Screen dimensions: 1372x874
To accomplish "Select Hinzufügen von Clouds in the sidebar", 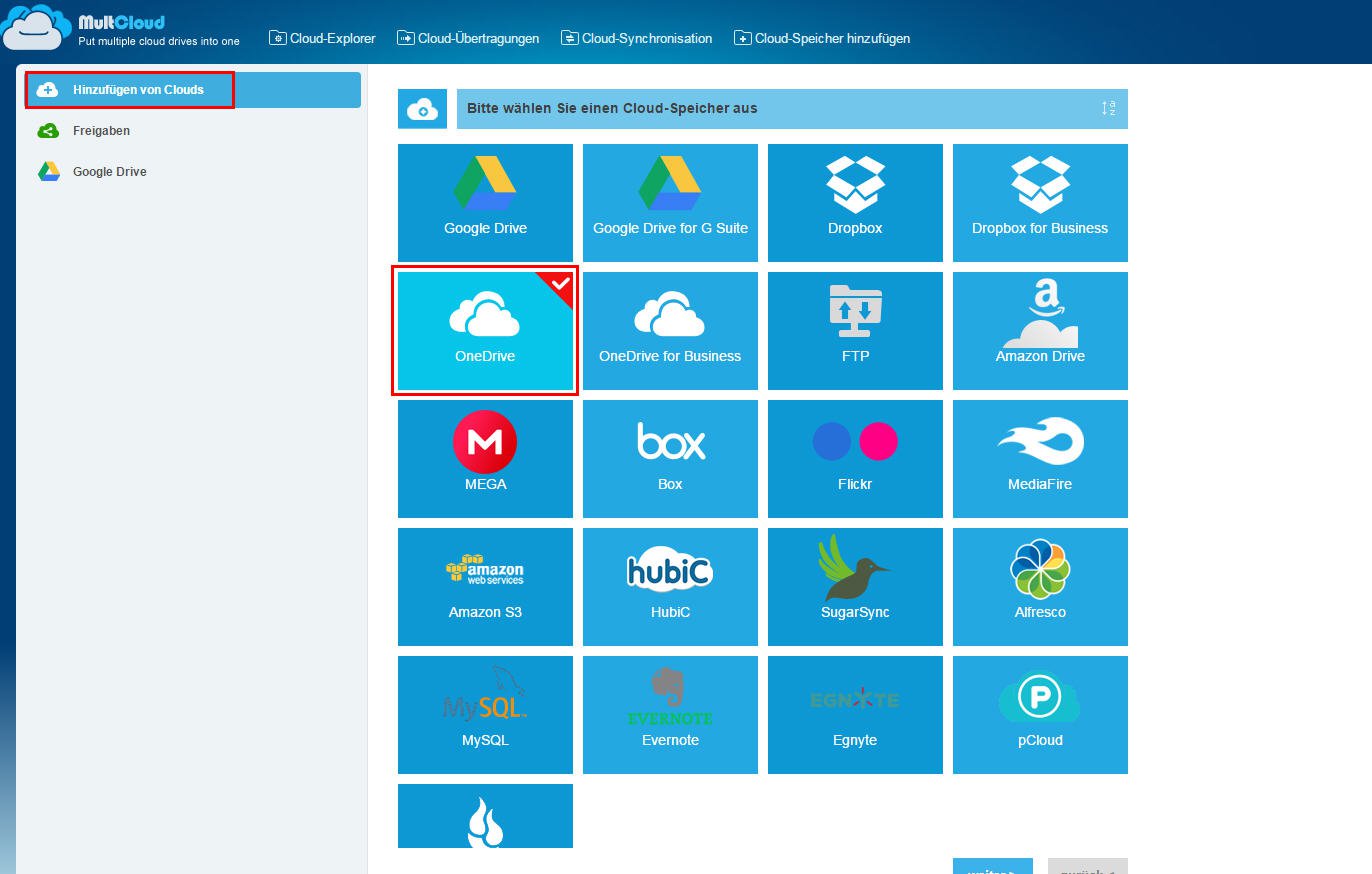I will [x=193, y=90].
